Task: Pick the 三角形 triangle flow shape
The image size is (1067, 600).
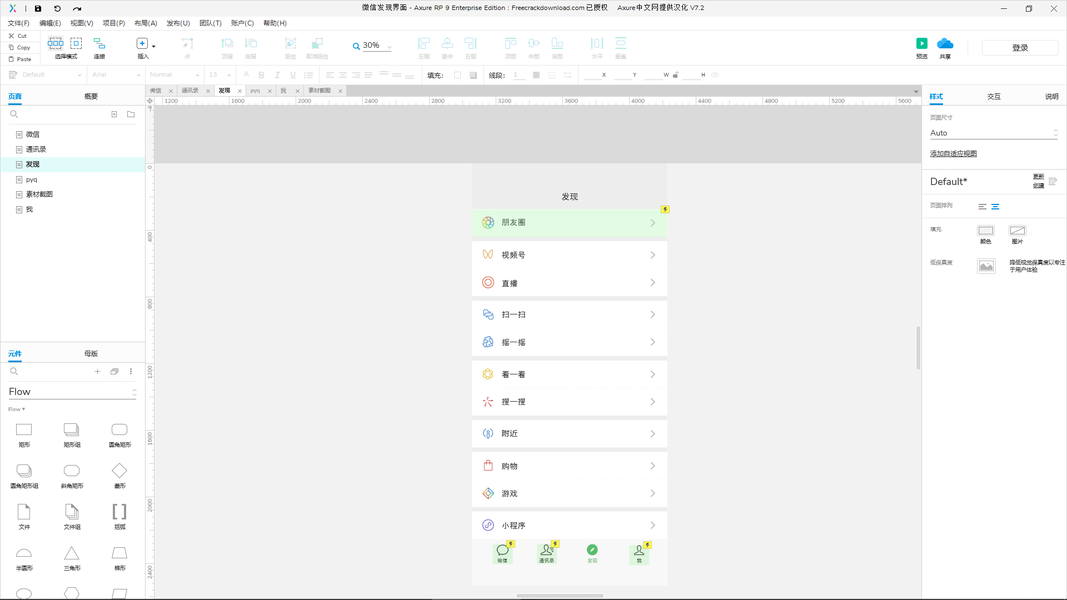Action: click(x=71, y=558)
